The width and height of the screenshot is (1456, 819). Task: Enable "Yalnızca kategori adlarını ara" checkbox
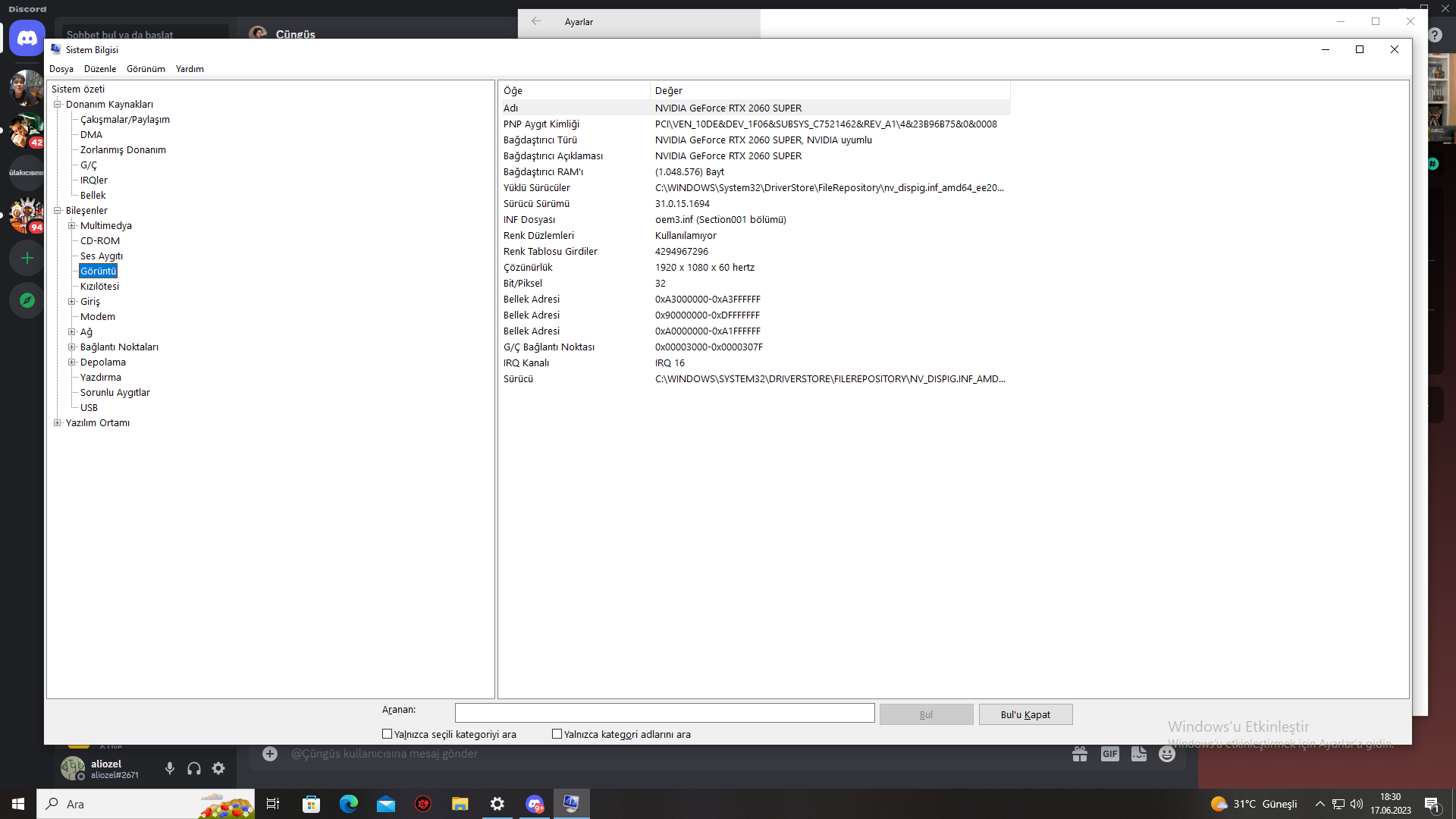coord(557,734)
